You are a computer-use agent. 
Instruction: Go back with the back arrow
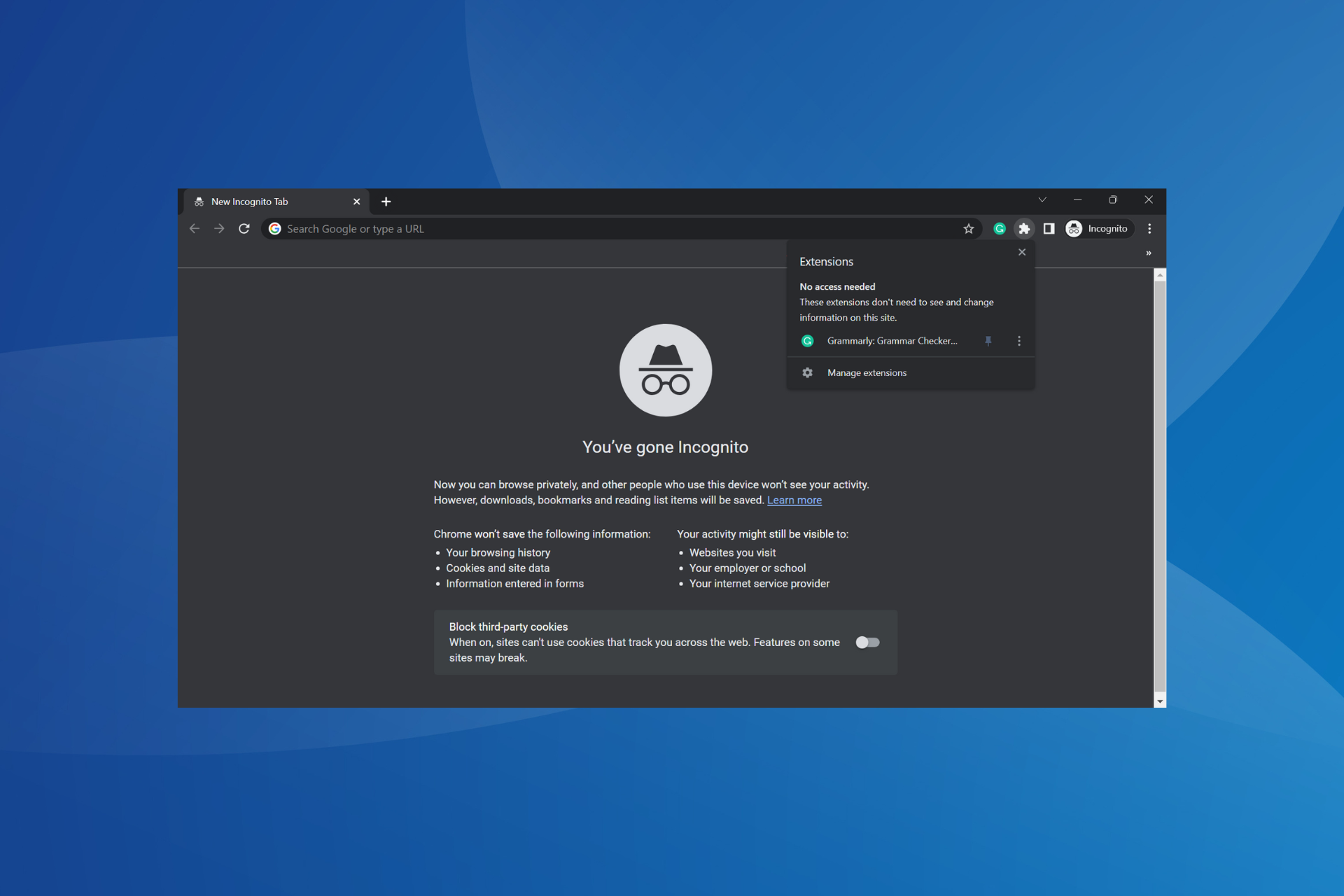tap(195, 229)
